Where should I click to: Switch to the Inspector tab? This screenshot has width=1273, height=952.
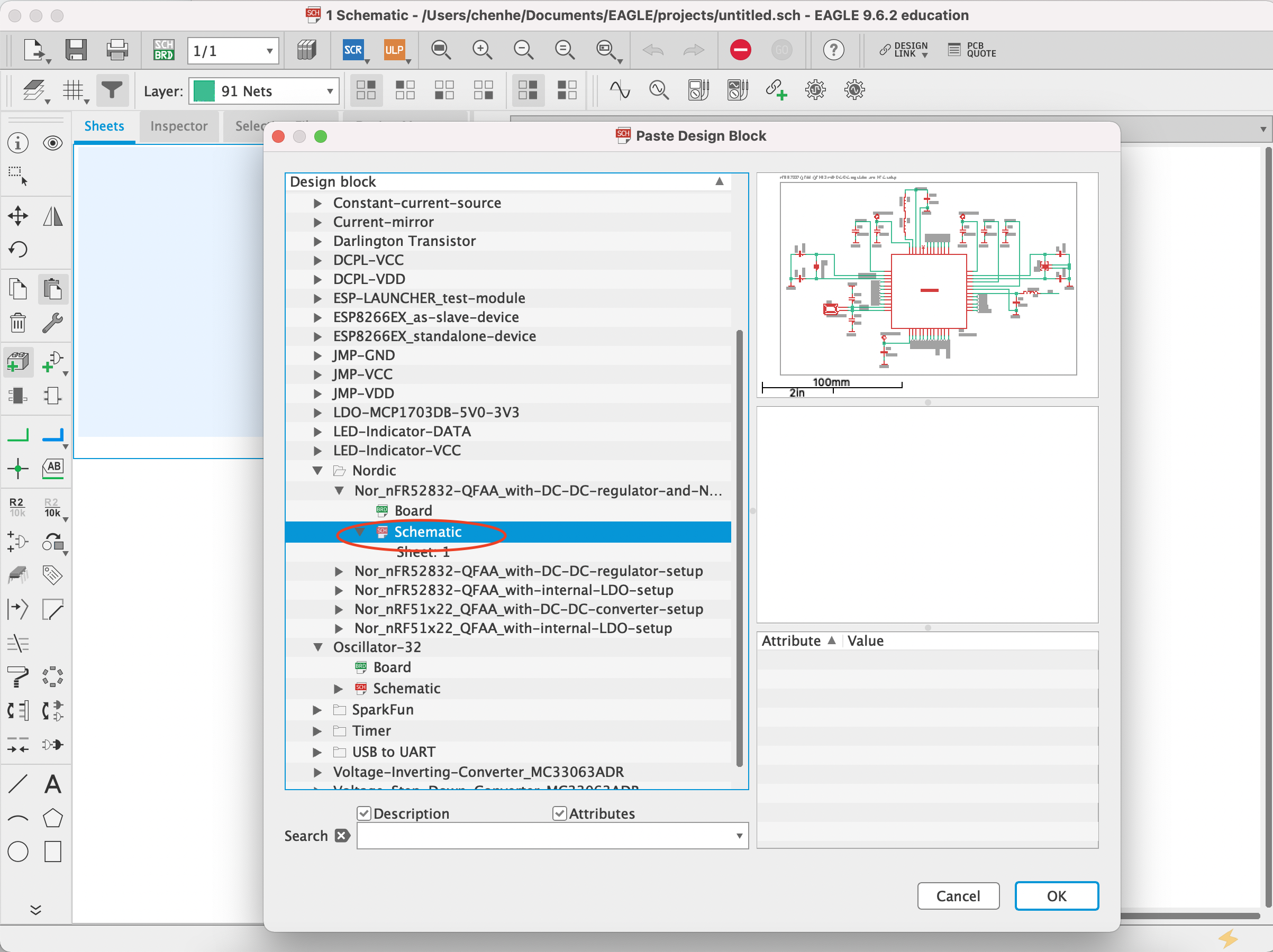tap(178, 126)
